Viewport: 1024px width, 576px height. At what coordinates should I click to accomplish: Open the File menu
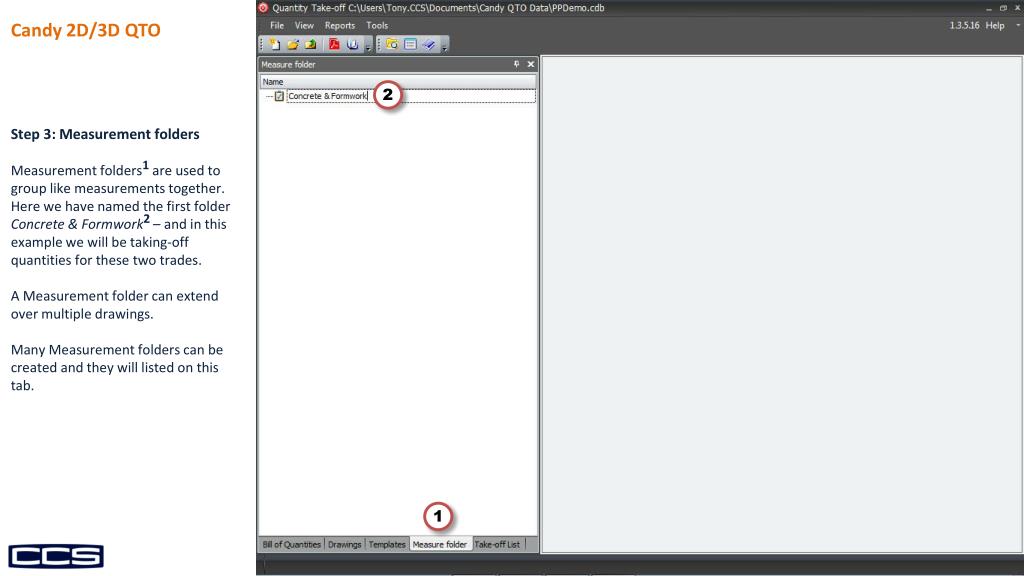[x=277, y=25]
